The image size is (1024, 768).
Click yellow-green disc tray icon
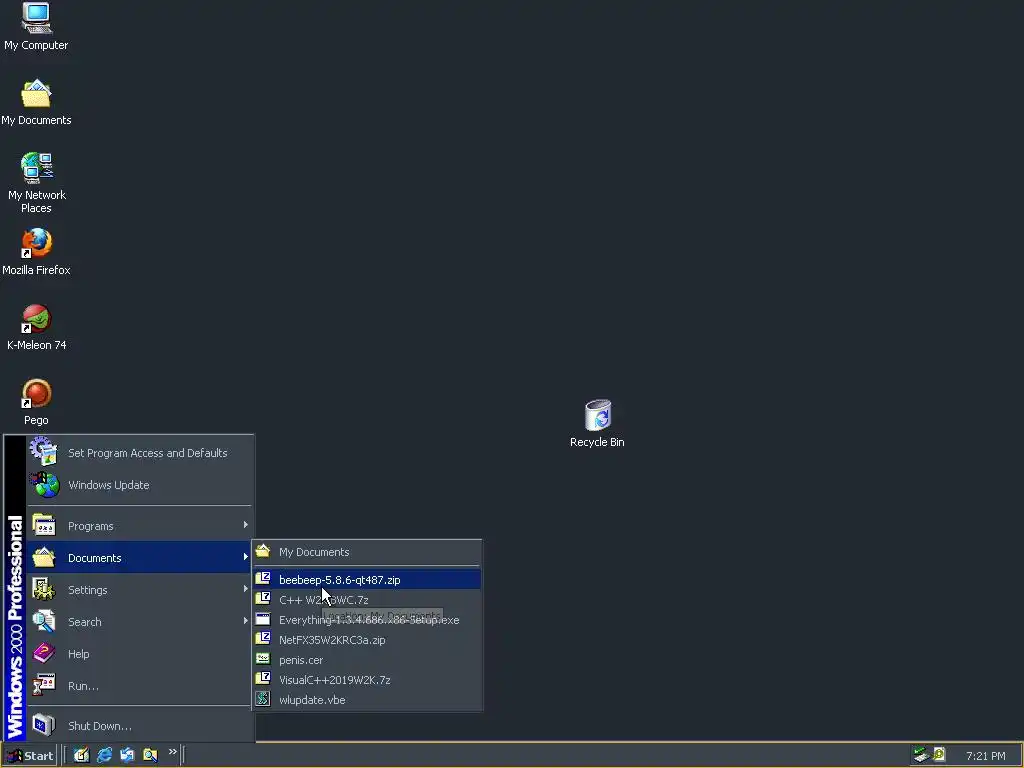click(x=939, y=755)
